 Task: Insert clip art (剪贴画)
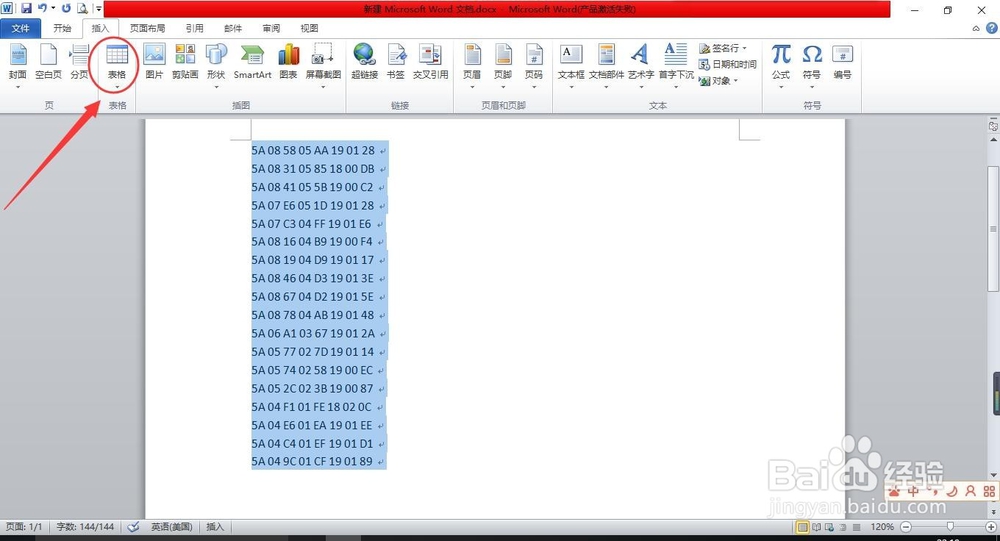185,62
